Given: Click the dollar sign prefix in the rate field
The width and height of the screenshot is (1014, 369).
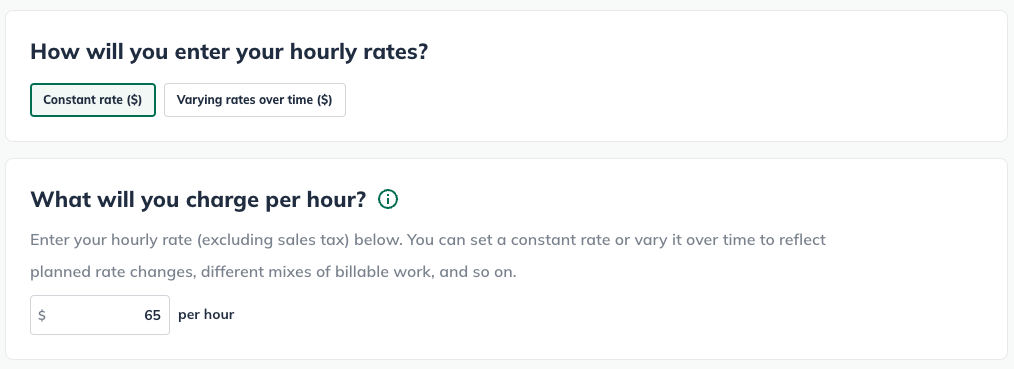Looking at the screenshot, I should click(x=42, y=315).
